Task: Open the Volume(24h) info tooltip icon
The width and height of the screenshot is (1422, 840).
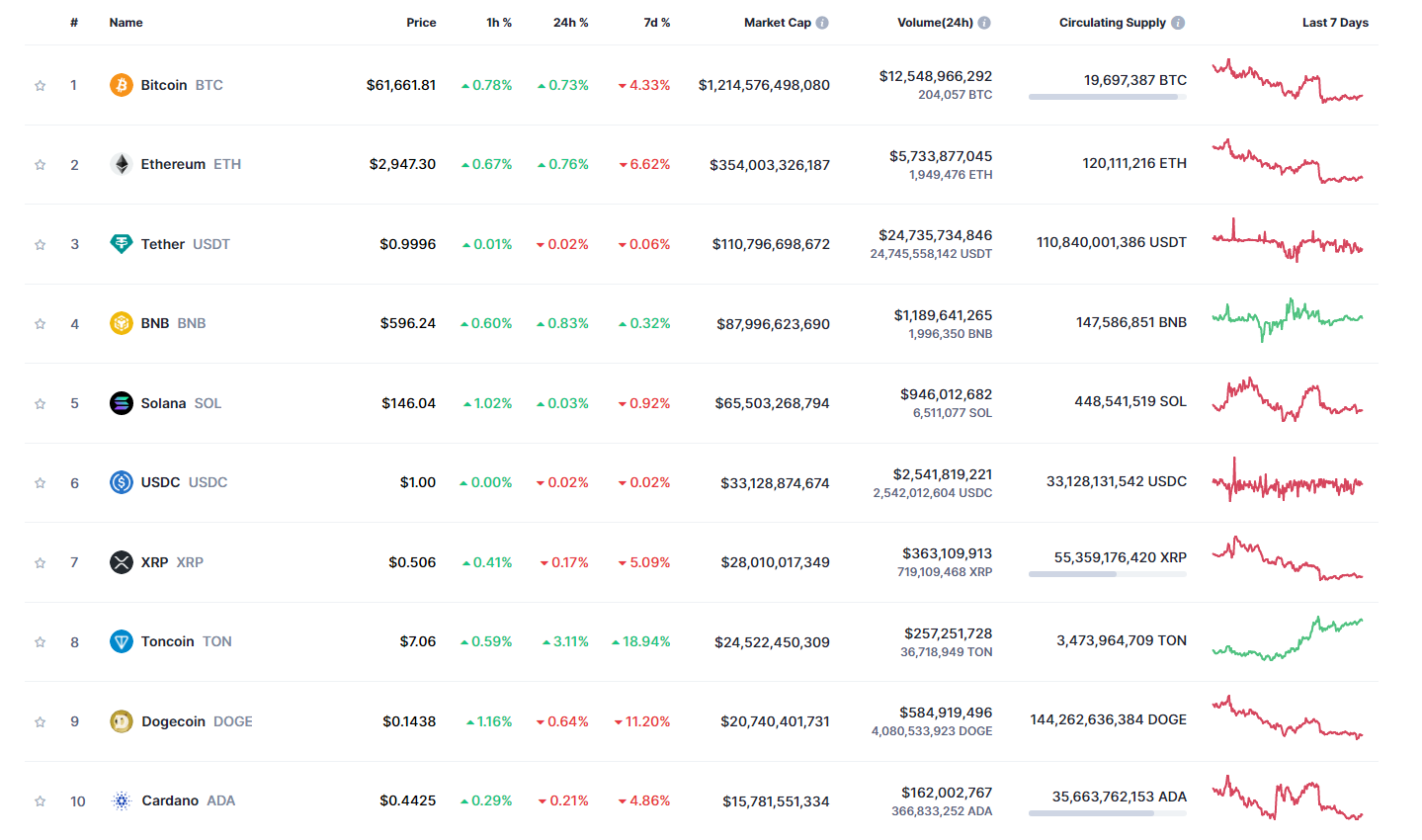Action: [x=984, y=23]
